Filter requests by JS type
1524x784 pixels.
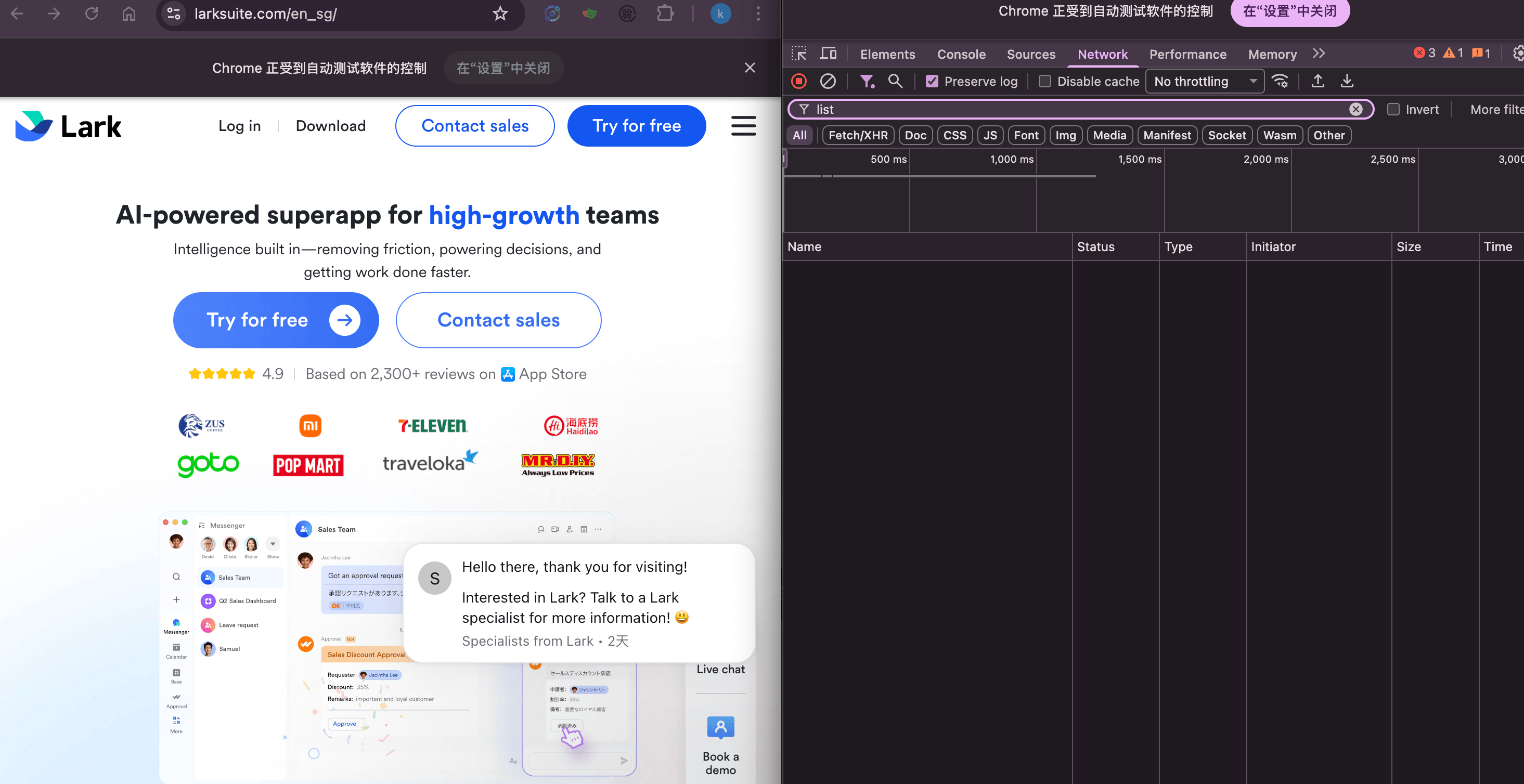(990, 135)
